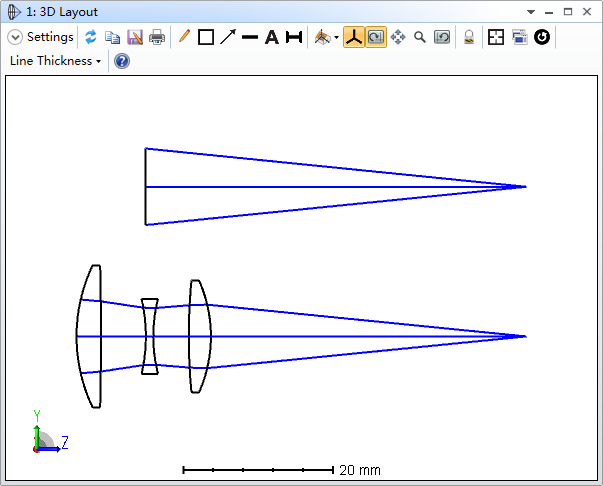Select the draw rectangle tool
603x486 pixels.
(206, 37)
